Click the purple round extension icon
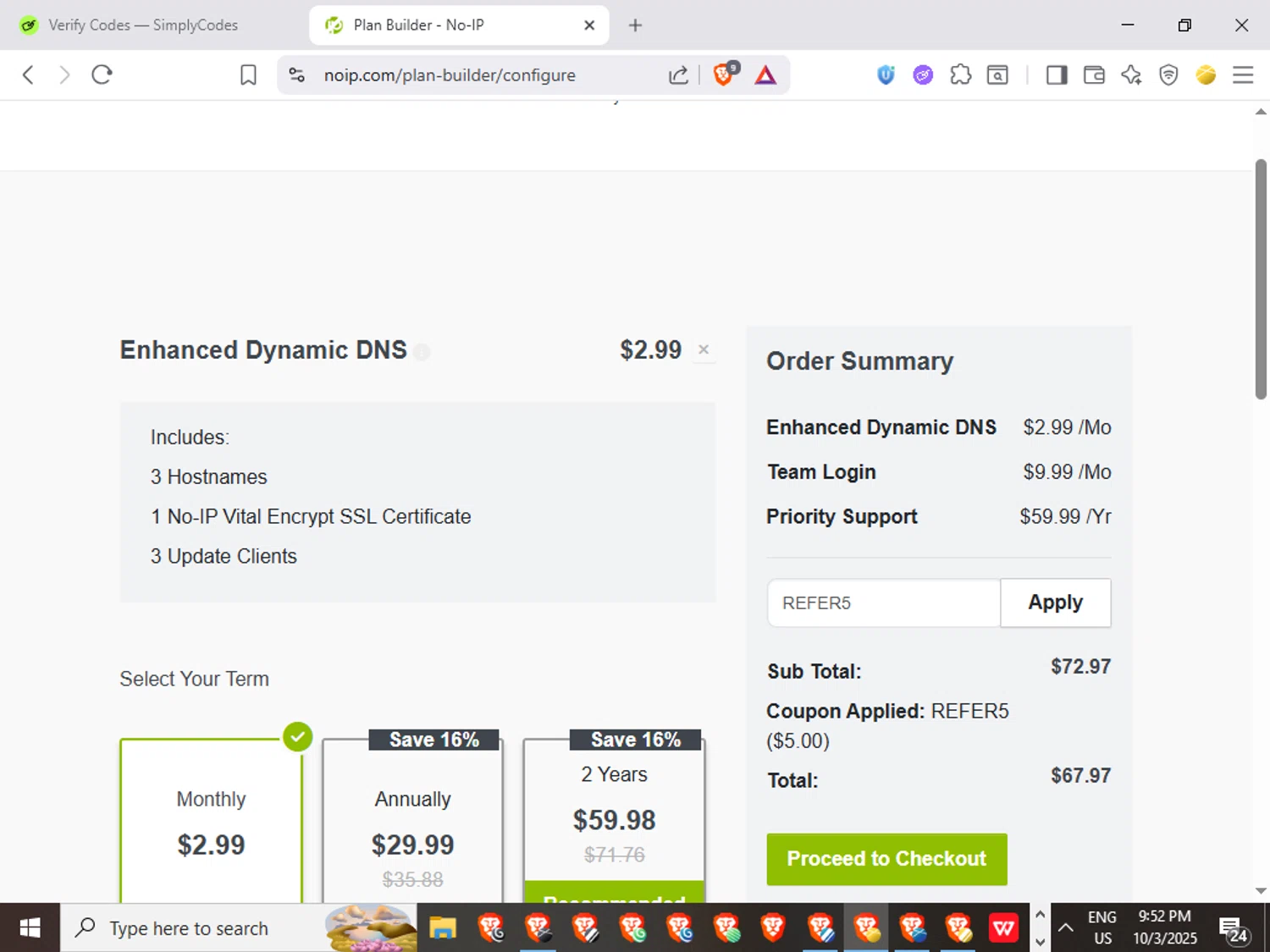 coord(923,75)
